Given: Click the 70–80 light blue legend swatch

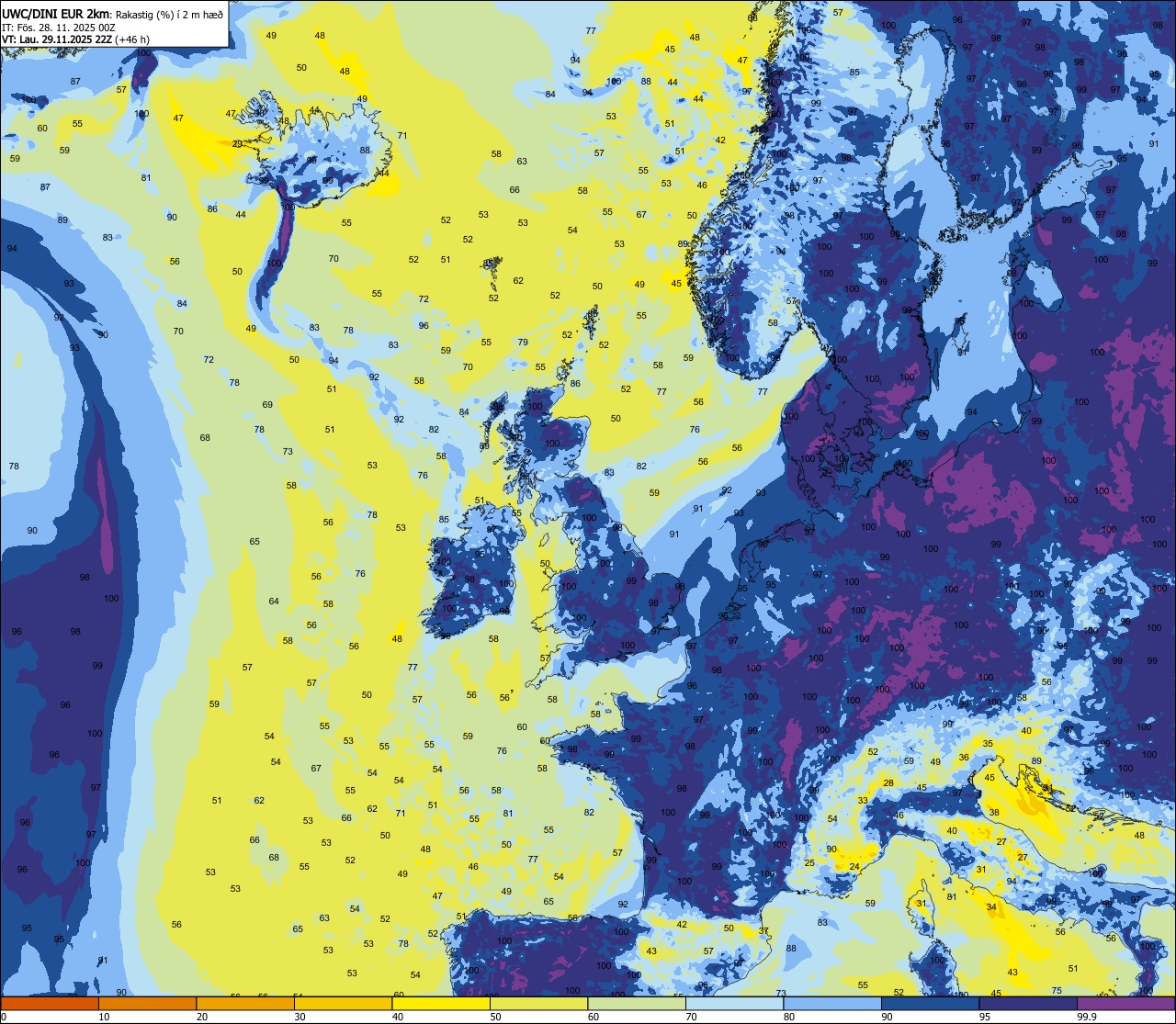Looking at the screenshot, I should tap(734, 1003).
